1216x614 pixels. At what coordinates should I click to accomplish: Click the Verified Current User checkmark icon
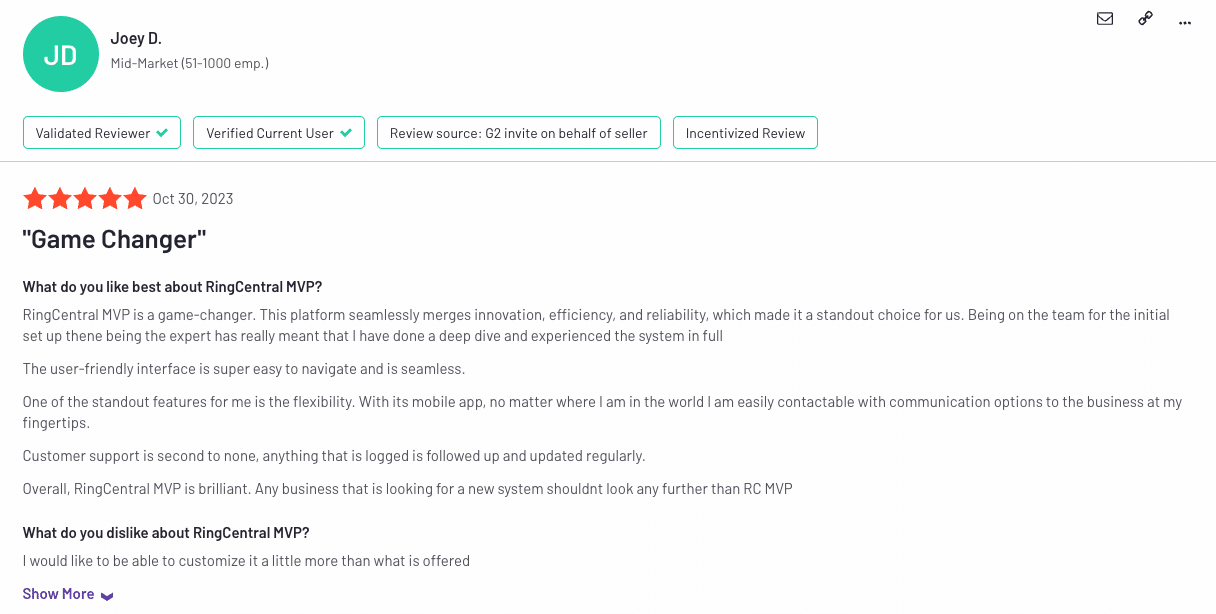[346, 133]
